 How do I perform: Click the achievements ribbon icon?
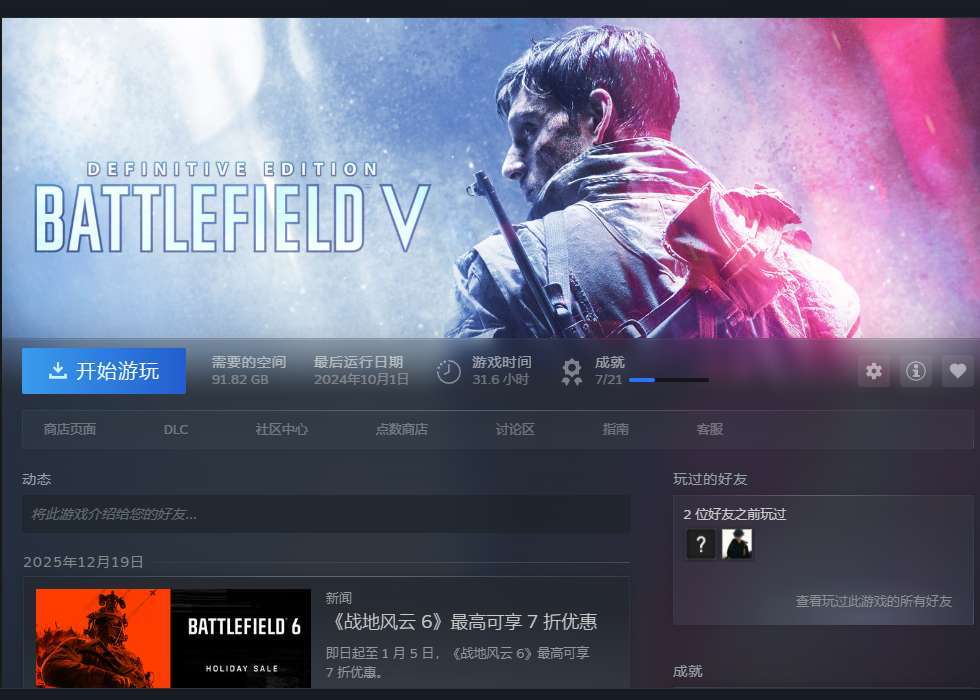point(571,372)
